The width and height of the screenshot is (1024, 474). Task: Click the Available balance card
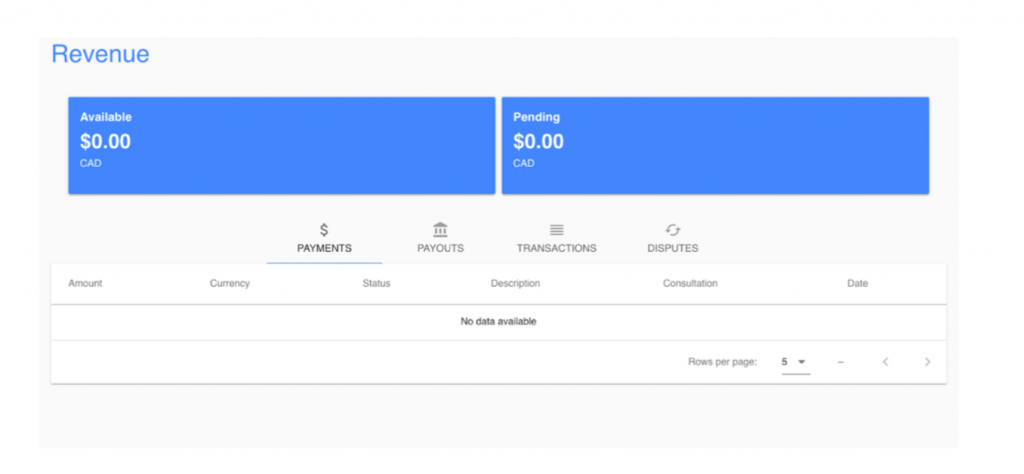281,146
